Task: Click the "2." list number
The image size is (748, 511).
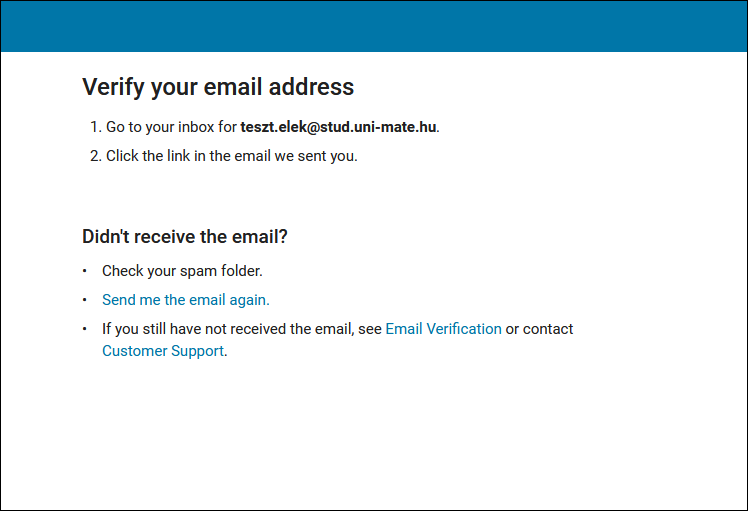Action: pos(96,156)
